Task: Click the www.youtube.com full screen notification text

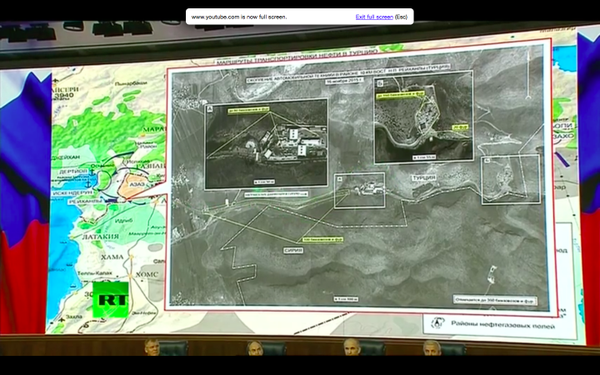Action: tap(239, 17)
